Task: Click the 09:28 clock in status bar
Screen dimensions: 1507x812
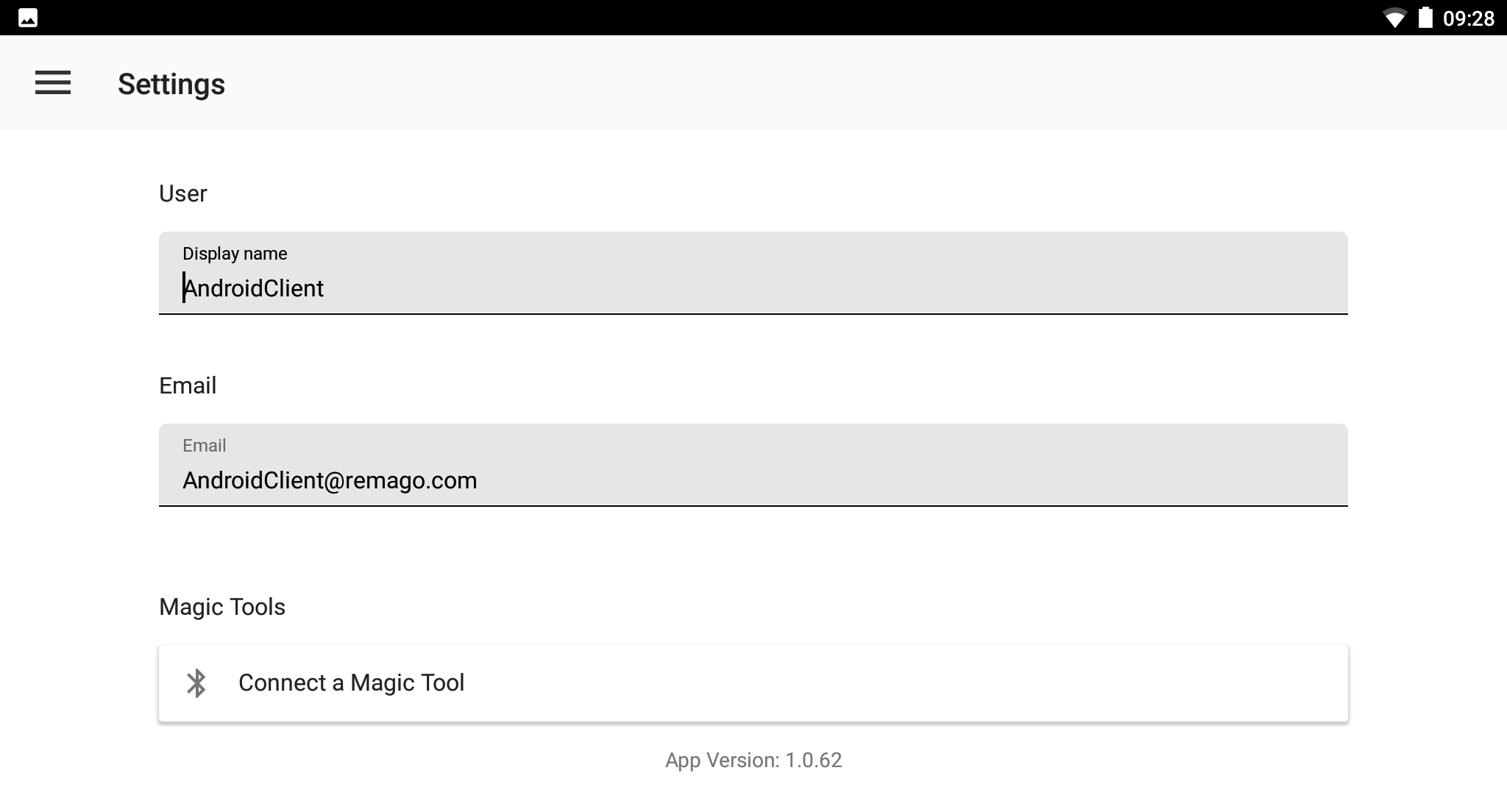Action: (1468, 18)
